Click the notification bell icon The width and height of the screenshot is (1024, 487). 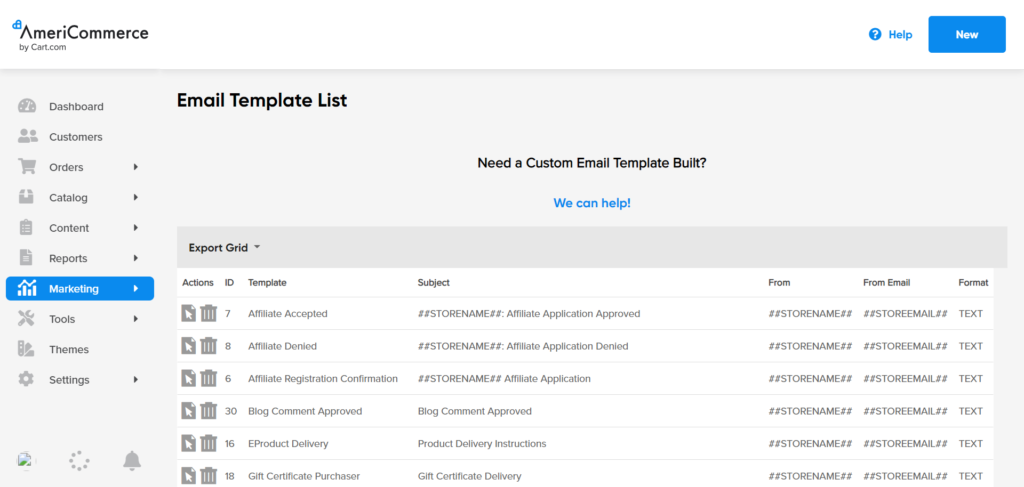(132, 461)
